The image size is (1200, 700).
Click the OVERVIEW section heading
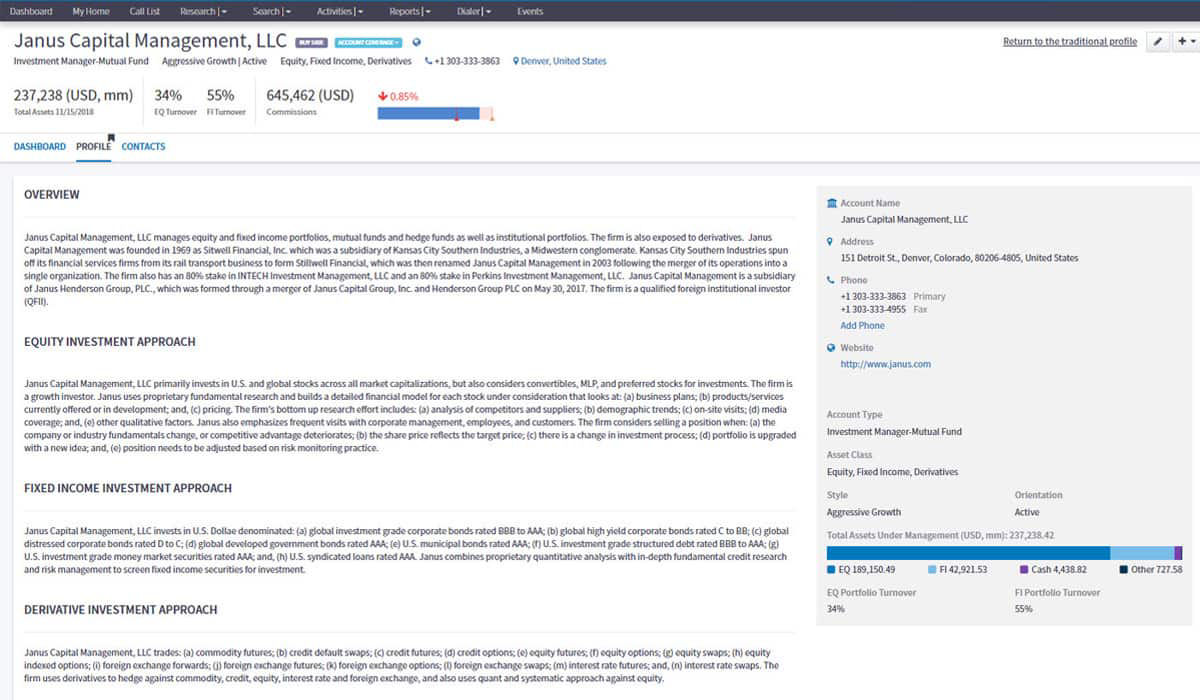[52, 195]
